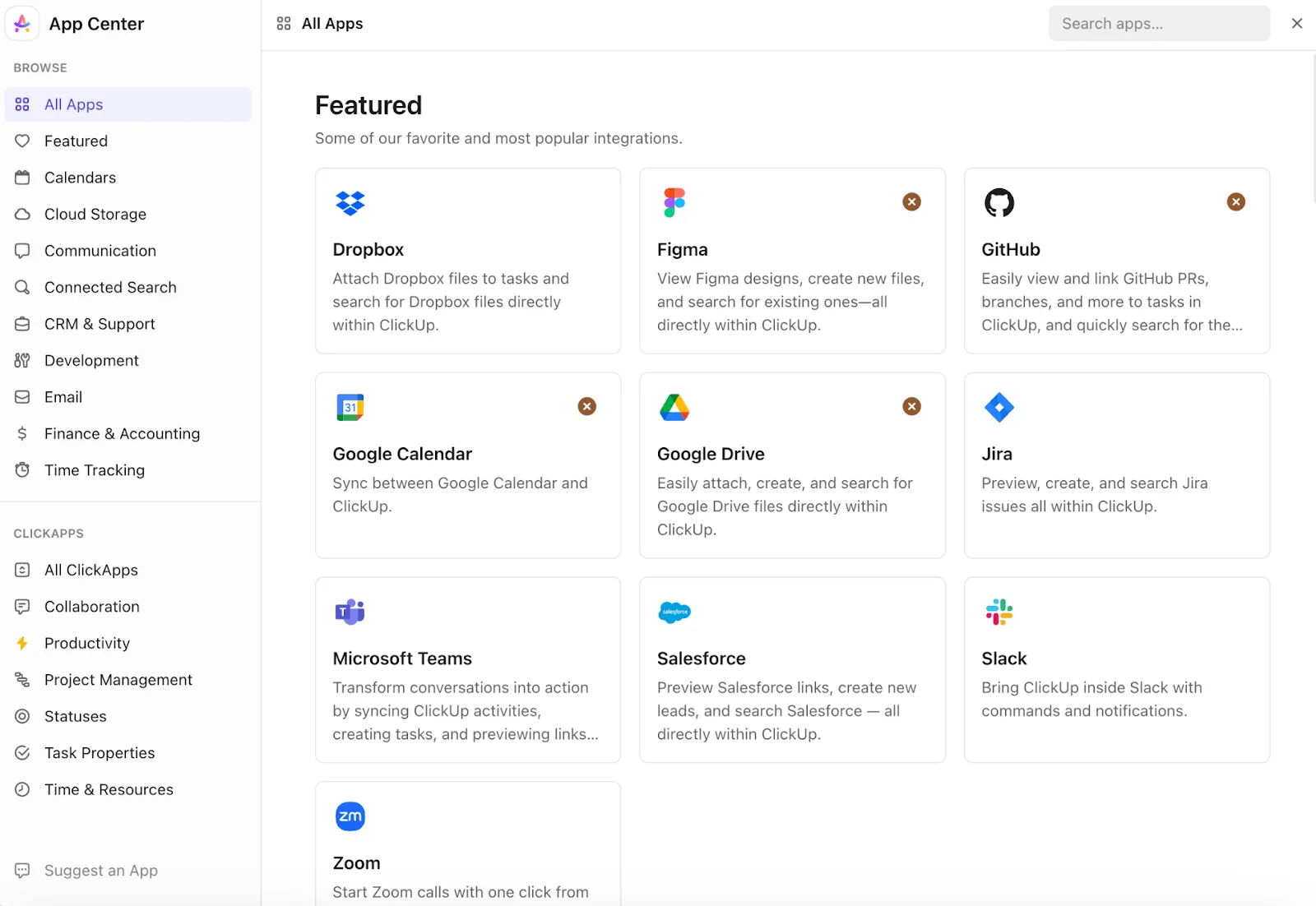Browse the Calendars category

pos(128,178)
